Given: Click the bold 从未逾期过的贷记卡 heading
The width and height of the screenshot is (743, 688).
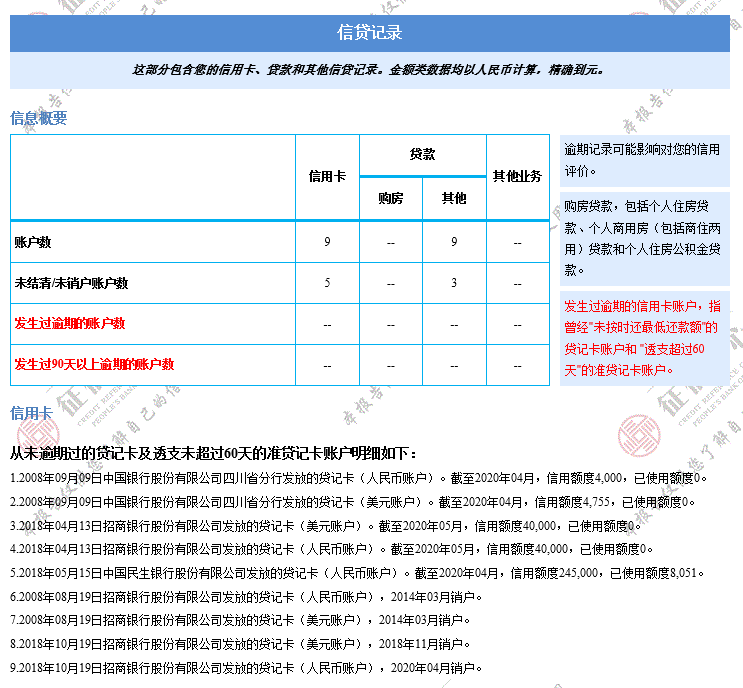Looking at the screenshot, I should click(213, 453).
